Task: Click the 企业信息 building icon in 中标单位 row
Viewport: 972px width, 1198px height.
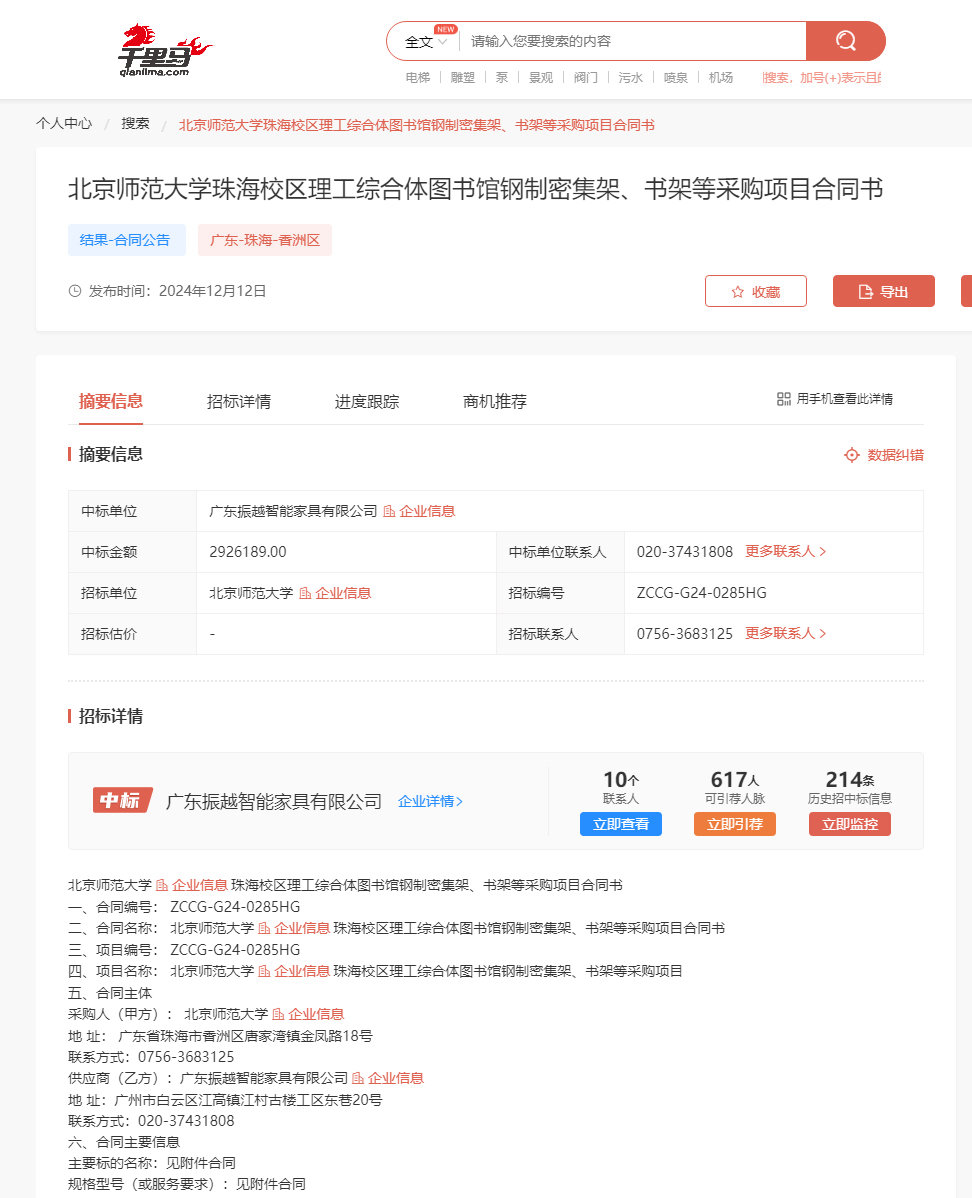Action: click(389, 511)
